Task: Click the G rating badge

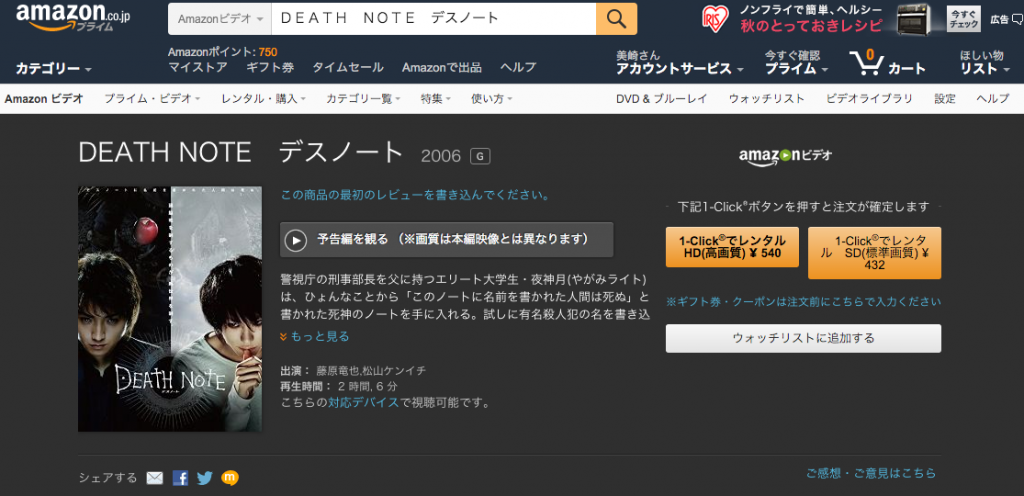Action: [480, 156]
